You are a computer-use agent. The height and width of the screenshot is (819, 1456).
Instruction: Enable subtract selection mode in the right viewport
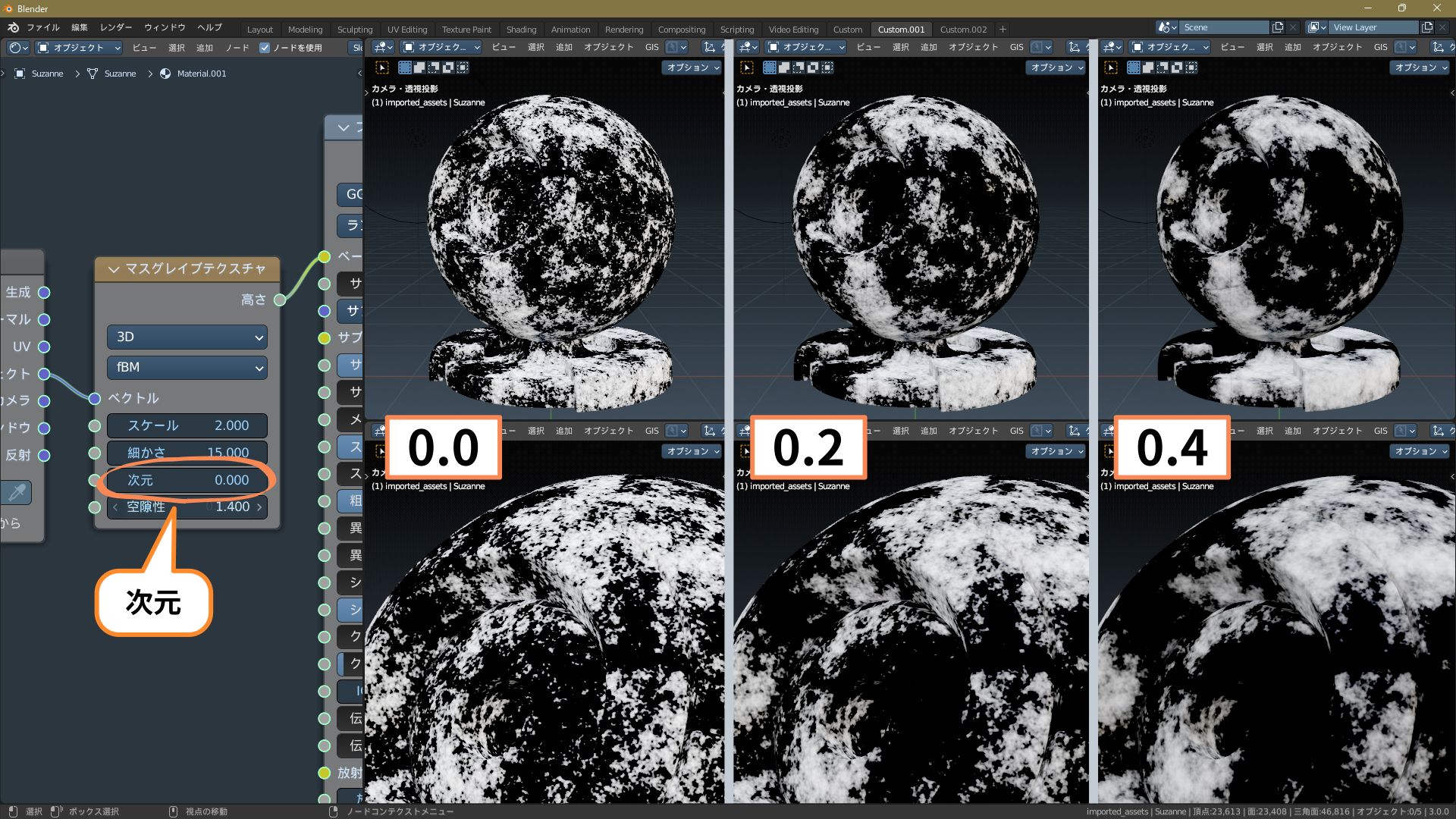point(1163,67)
